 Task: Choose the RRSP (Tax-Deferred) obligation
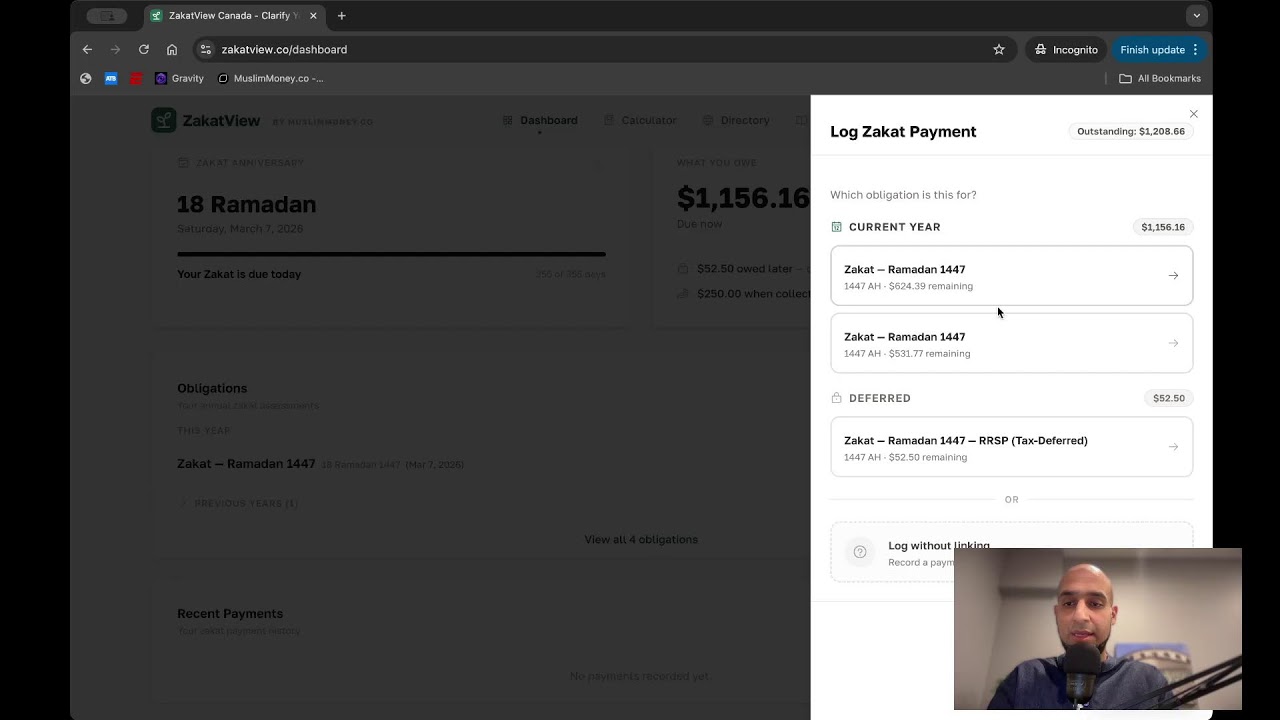tap(1011, 447)
